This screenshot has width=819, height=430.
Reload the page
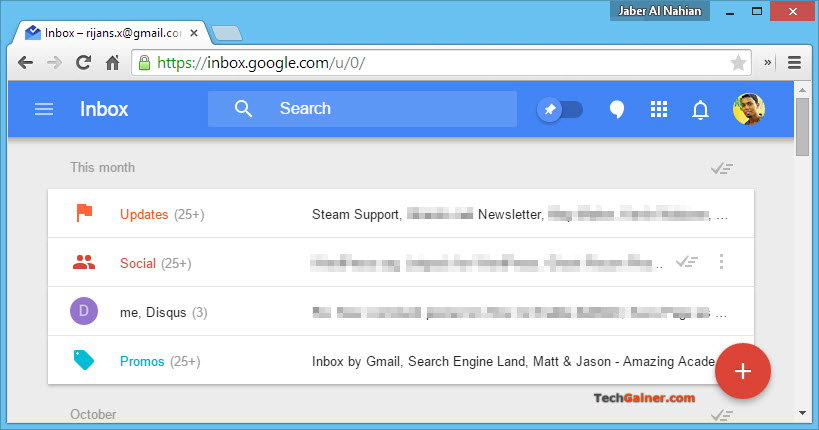coord(84,63)
